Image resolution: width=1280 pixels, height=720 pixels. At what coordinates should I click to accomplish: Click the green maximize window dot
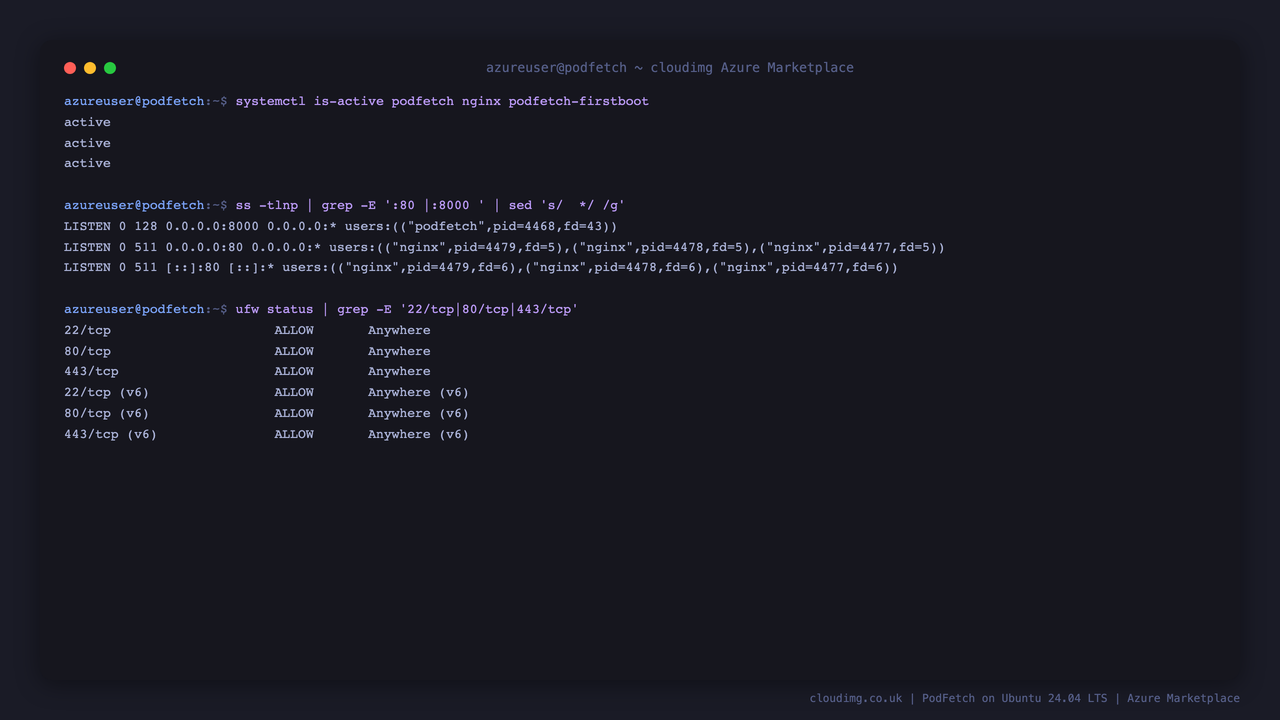(110, 68)
